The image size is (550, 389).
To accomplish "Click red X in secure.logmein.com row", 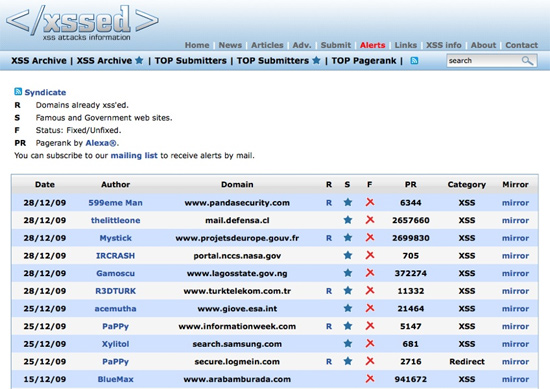I will click(x=370, y=361).
